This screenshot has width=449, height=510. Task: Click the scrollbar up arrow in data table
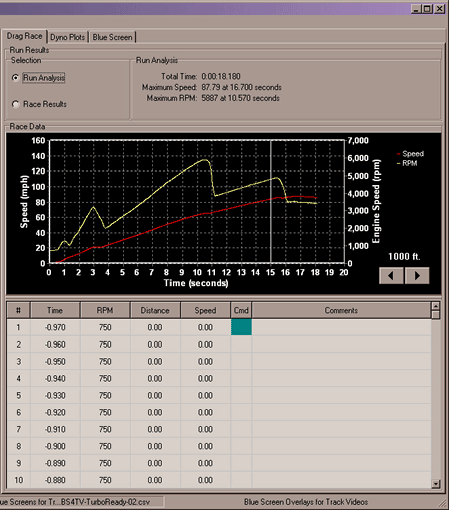(436, 306)
